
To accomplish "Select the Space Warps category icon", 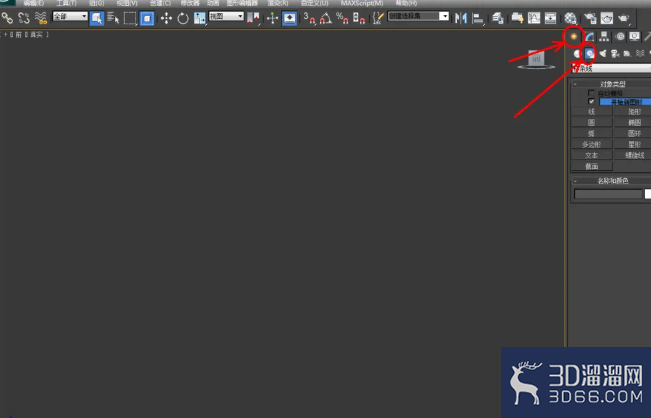I will (640, 54).
